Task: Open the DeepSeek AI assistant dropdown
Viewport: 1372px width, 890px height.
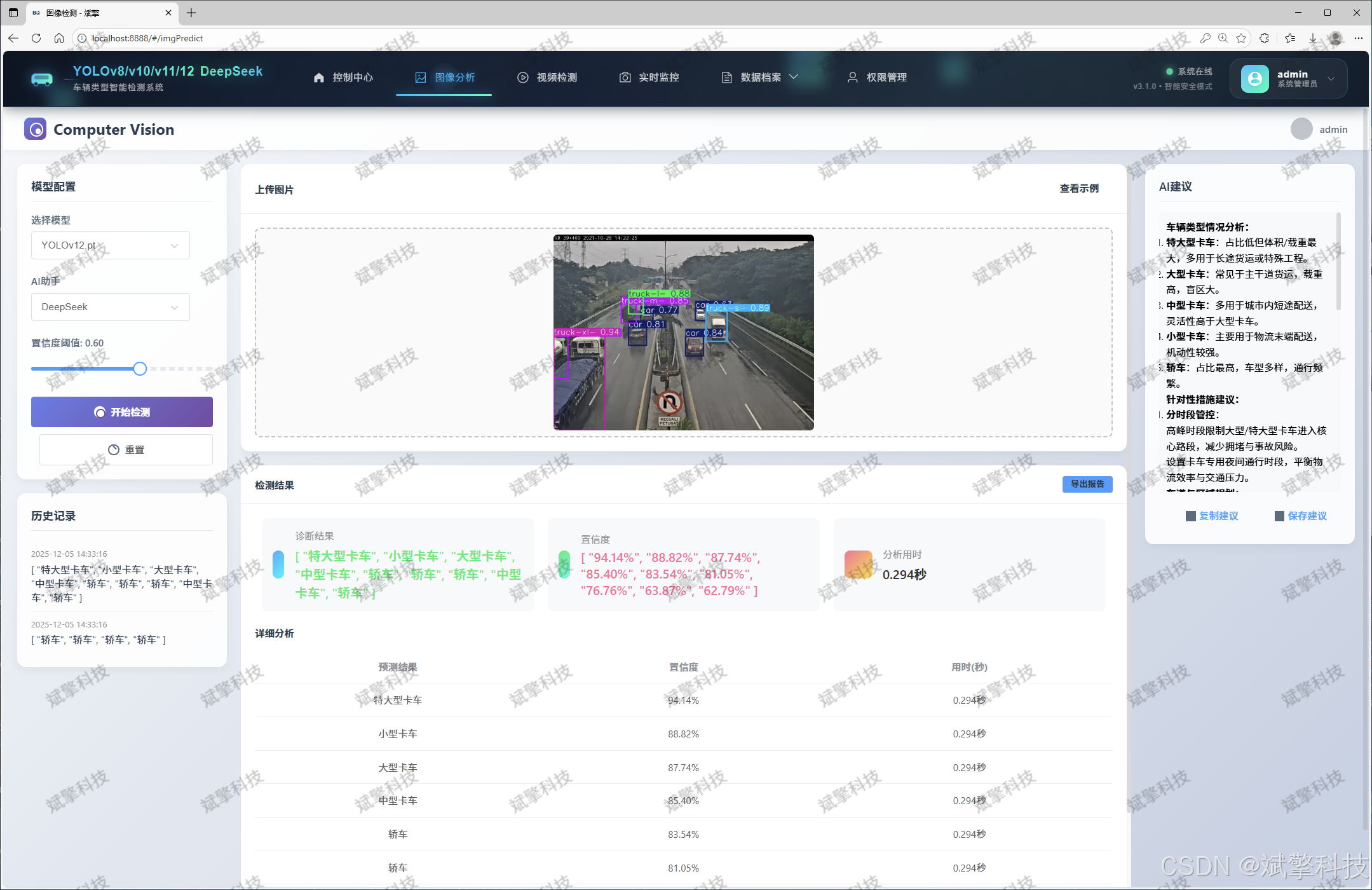Action: 110,307
